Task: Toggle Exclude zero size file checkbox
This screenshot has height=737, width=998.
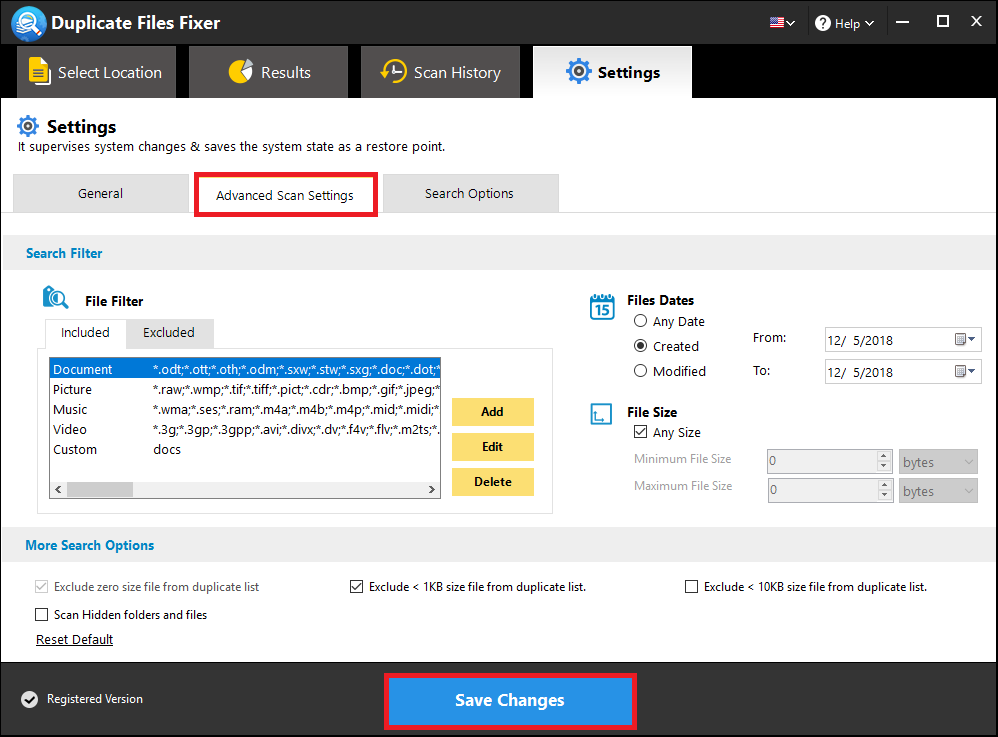Action: click(x=41, y=586)
